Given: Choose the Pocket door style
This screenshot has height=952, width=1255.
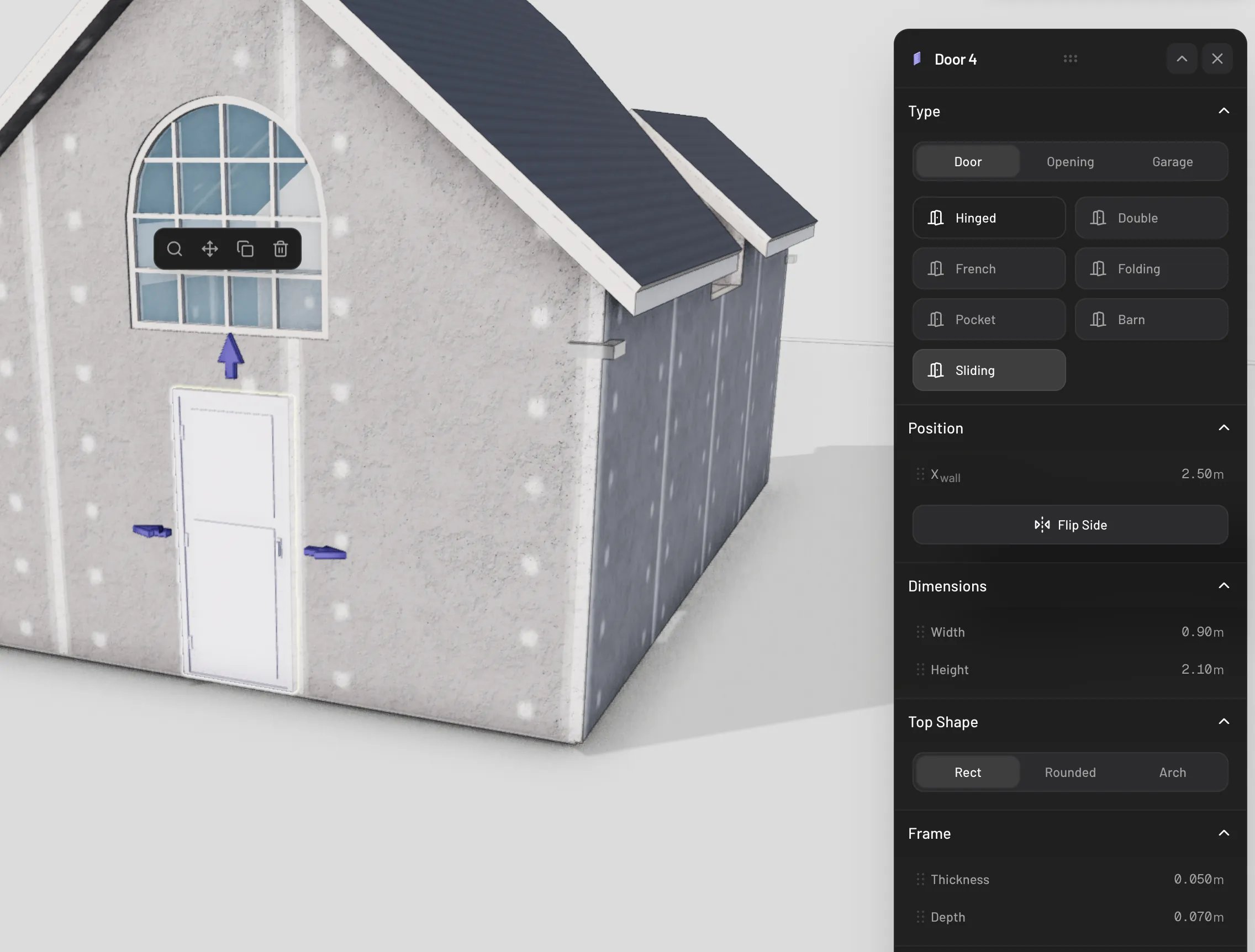Looking at the screenshot, I should pyautogui.click(x=989, y=319).
